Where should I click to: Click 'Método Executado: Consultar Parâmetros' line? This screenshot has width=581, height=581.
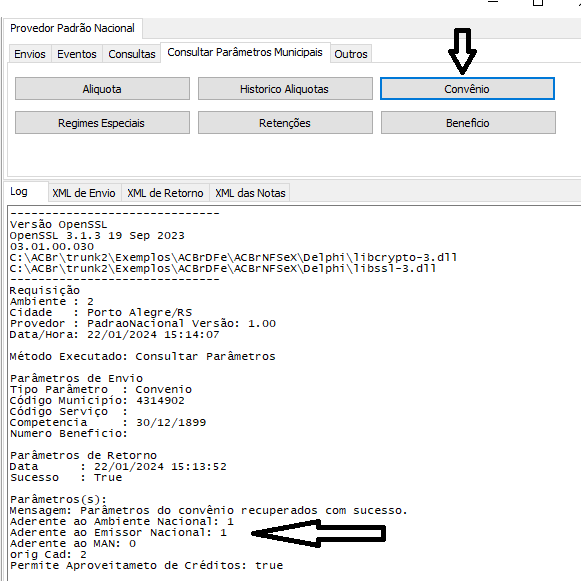[143, 356]
